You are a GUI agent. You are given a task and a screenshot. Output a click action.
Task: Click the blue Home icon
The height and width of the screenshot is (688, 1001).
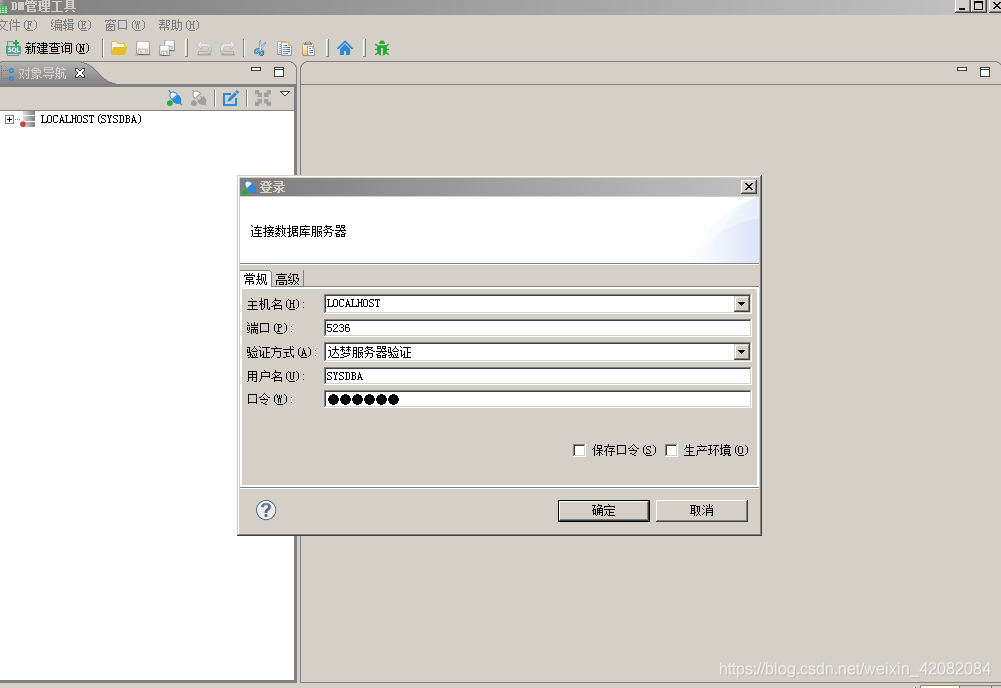pos(345,49)
